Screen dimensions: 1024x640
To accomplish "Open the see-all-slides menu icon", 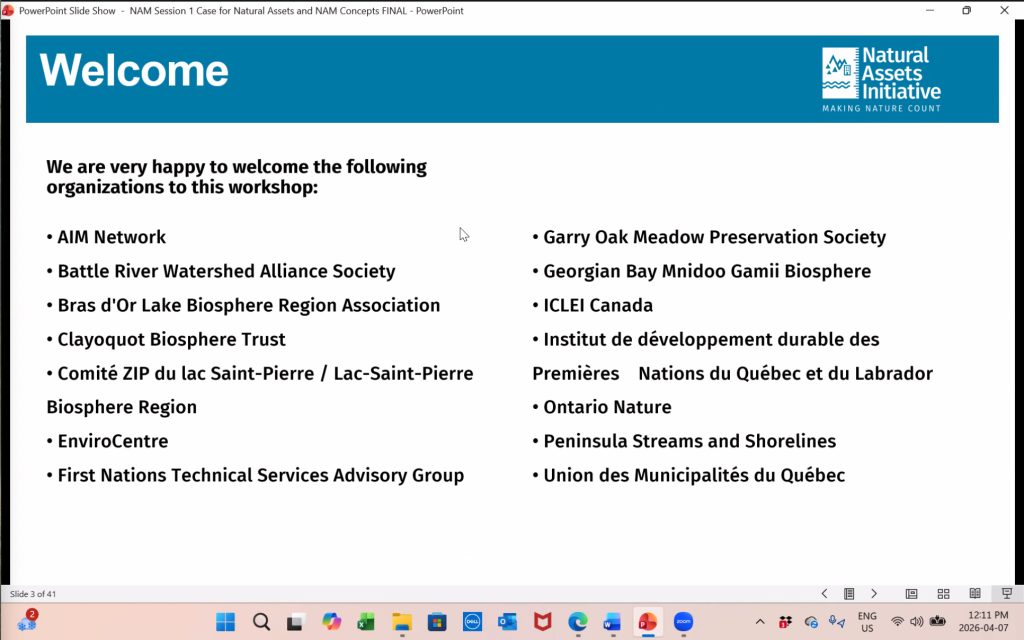I will tap(849, 594).
